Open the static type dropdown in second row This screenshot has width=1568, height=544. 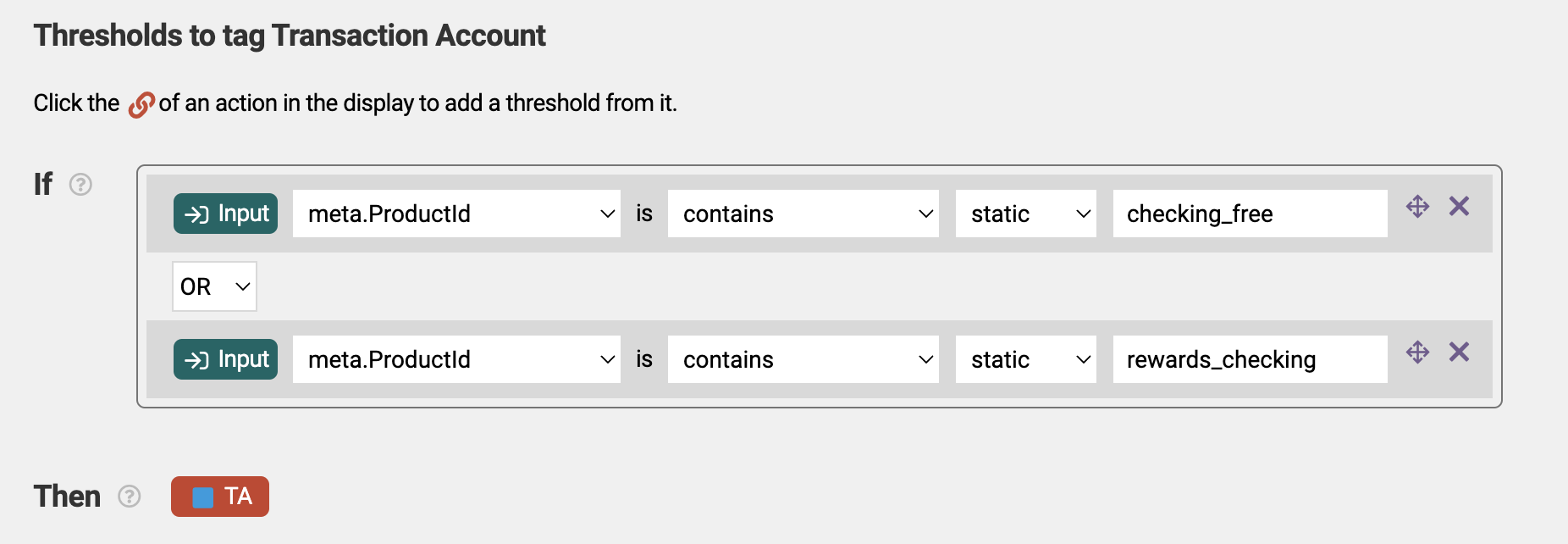pos(1026,359)
